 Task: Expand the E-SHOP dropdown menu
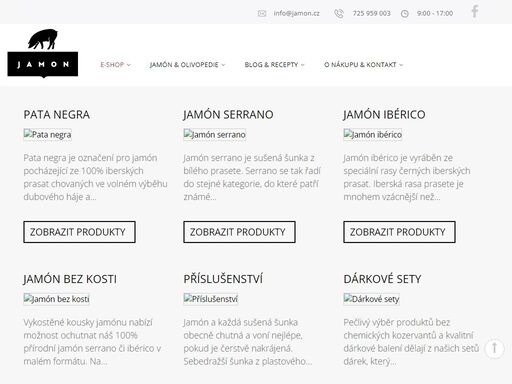pos(115,65)
